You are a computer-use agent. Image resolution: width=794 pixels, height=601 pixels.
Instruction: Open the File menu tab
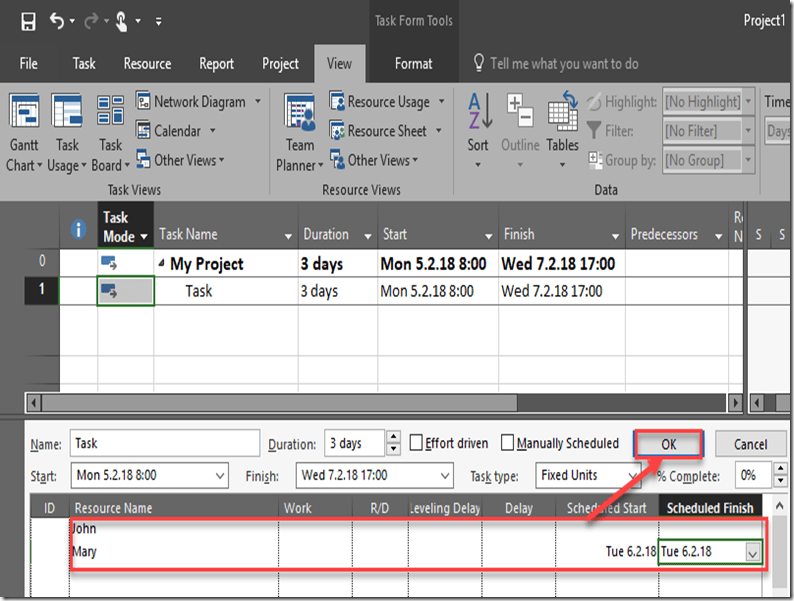click(x=29, y=64)
